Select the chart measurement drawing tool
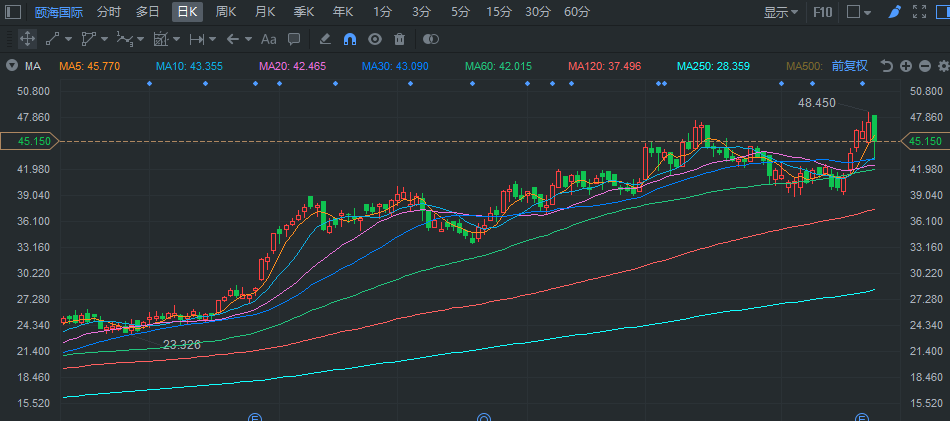Image resolution: width=950 pixels, height=421 pixels. click(161, 39)
